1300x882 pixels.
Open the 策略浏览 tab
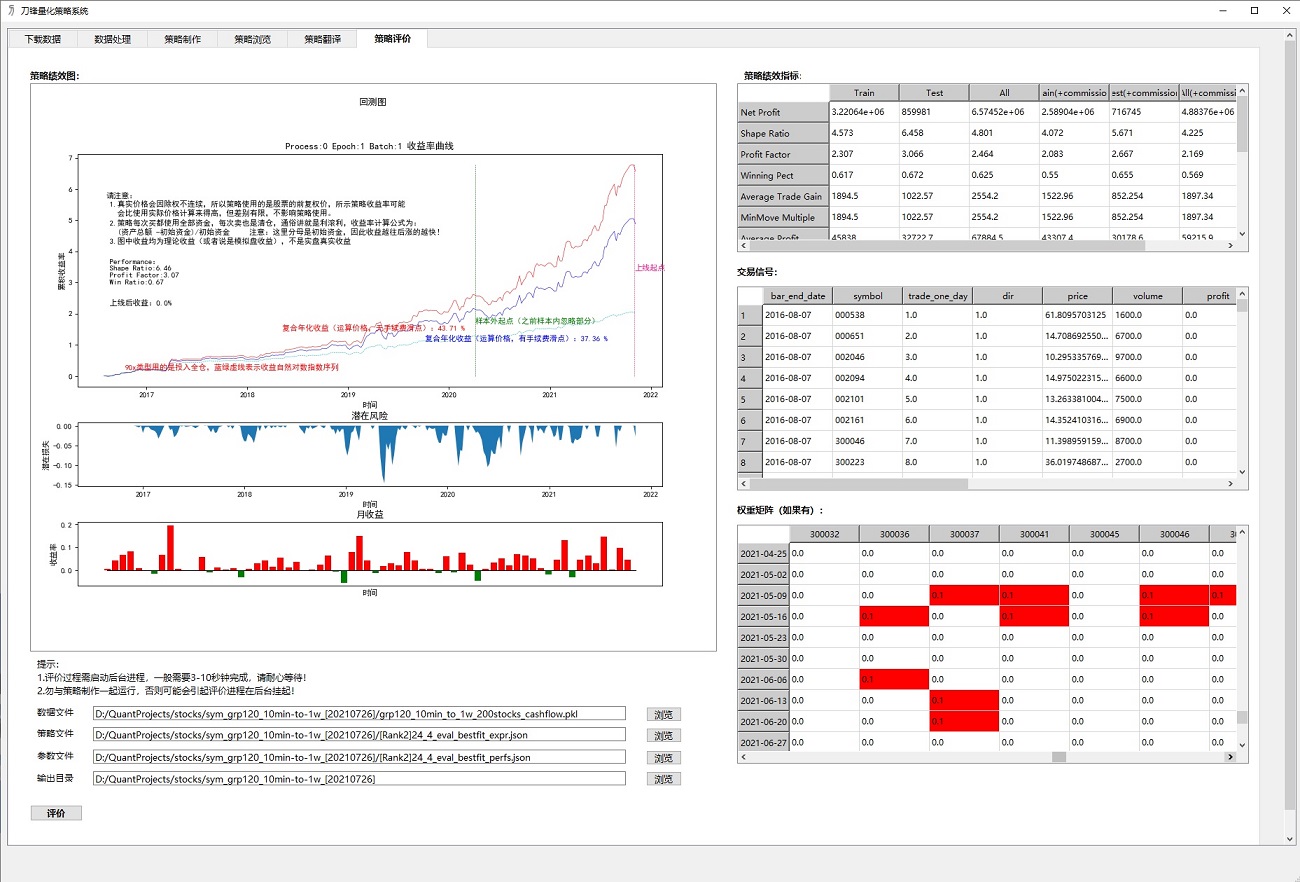point(253,39)
